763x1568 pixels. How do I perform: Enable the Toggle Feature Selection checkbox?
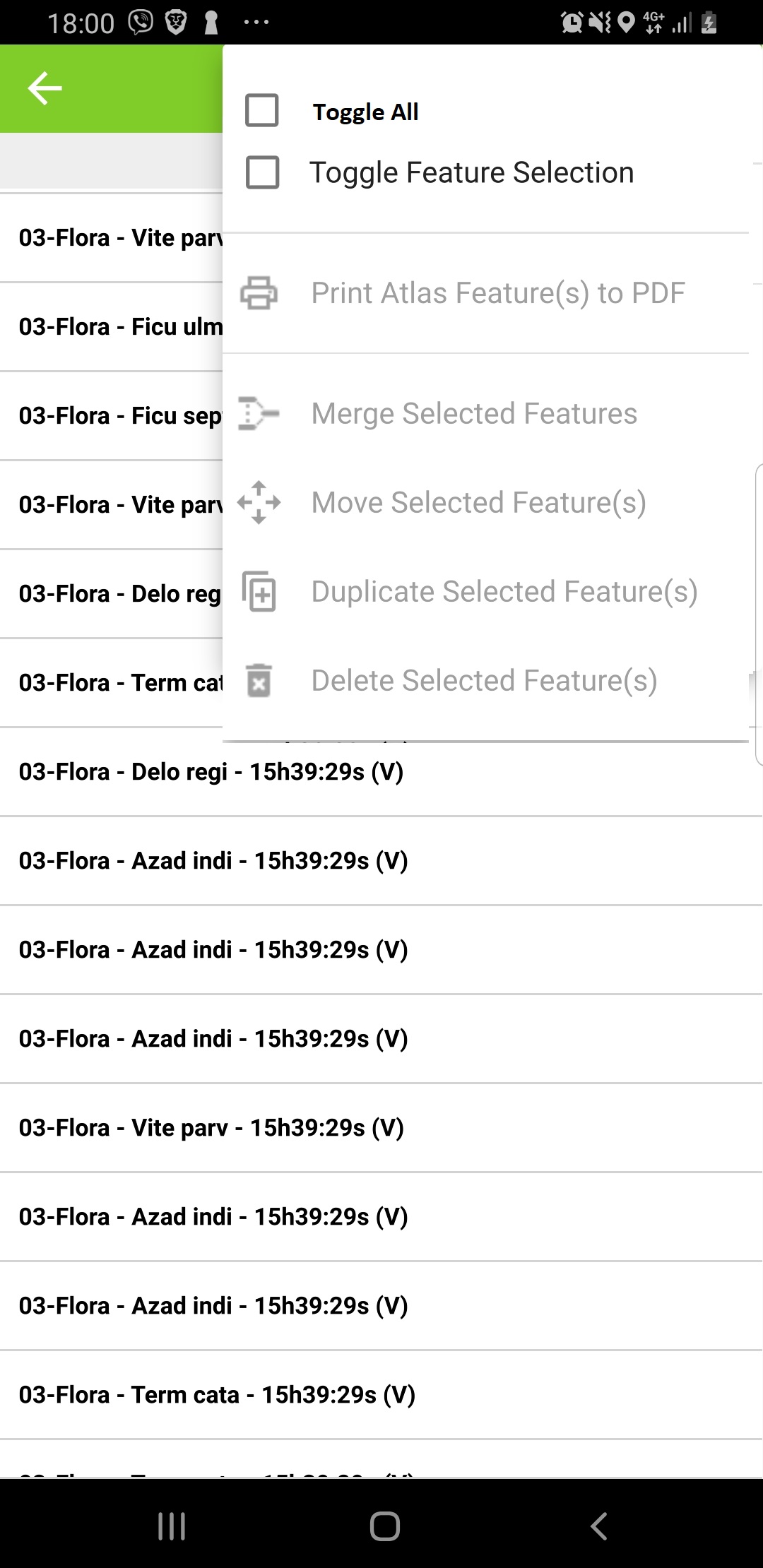[262, 172]
